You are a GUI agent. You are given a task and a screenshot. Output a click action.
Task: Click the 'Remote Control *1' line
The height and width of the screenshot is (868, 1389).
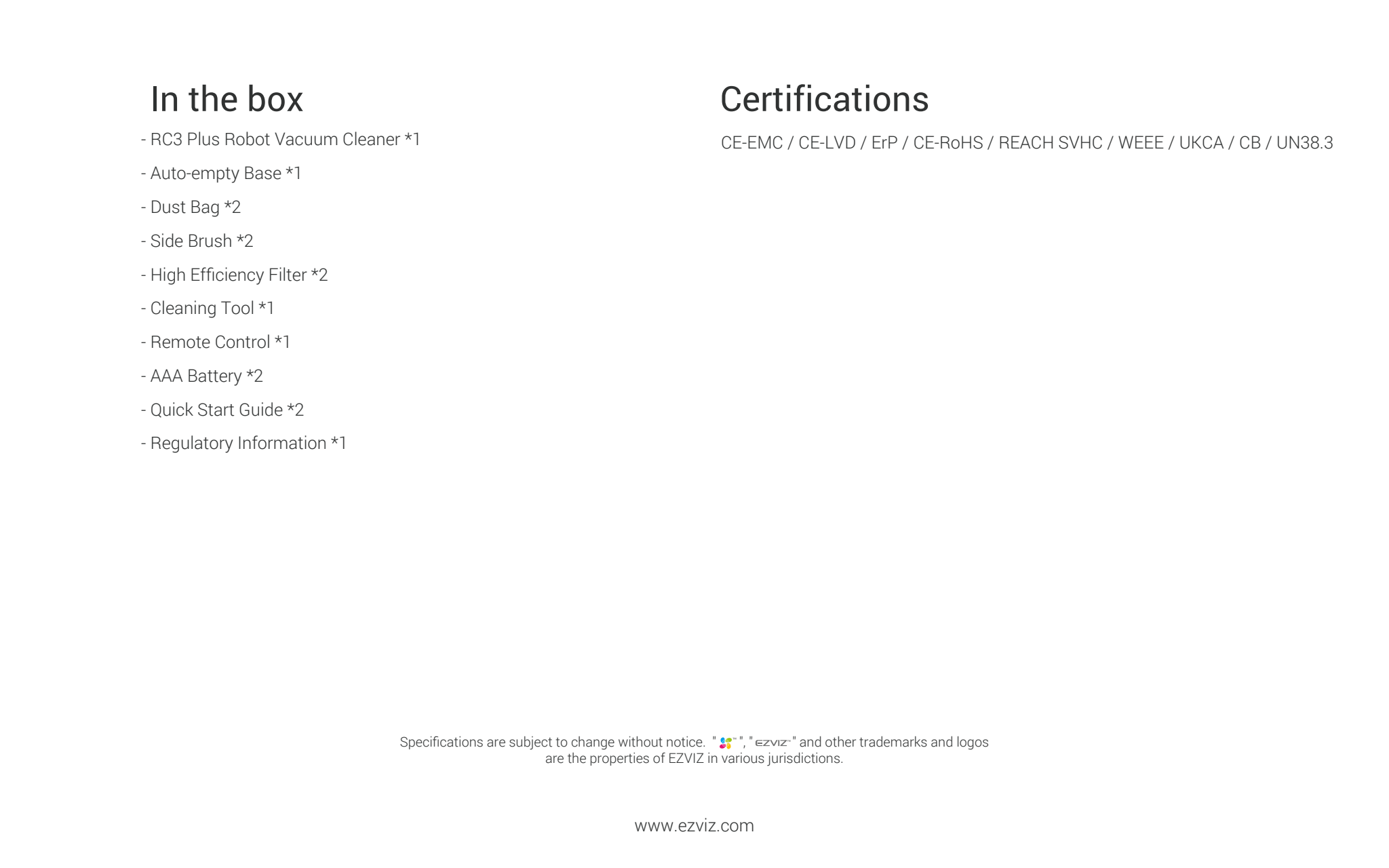click(x=216, y=342)
